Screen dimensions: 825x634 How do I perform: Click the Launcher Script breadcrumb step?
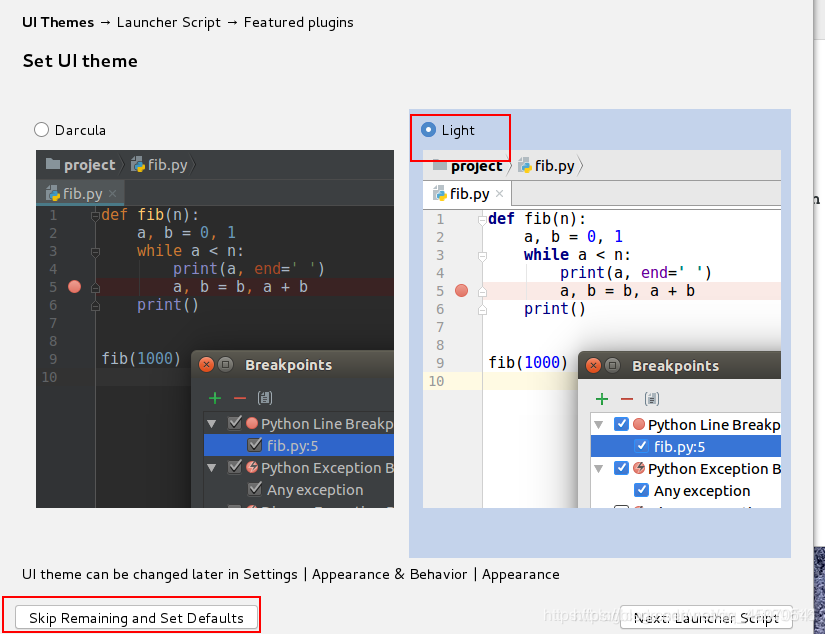coord(168,23)
